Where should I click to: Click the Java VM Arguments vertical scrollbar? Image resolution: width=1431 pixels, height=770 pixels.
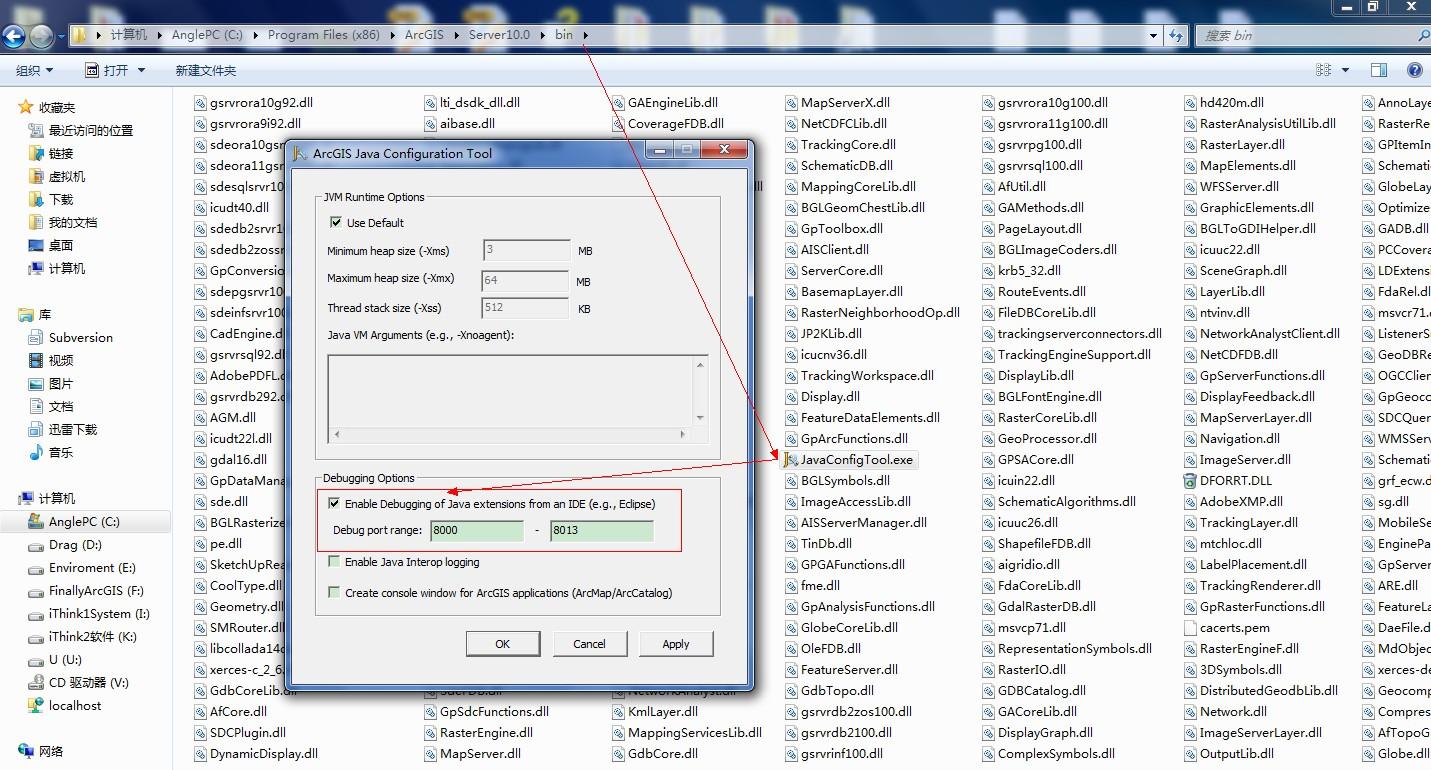pos(700,391)
